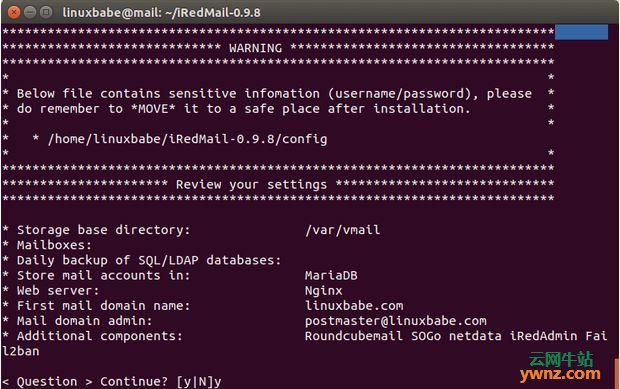Viewport: 620px width, 389px height.
Task: Click the Review your settings heading
Action: pos(251,185)
